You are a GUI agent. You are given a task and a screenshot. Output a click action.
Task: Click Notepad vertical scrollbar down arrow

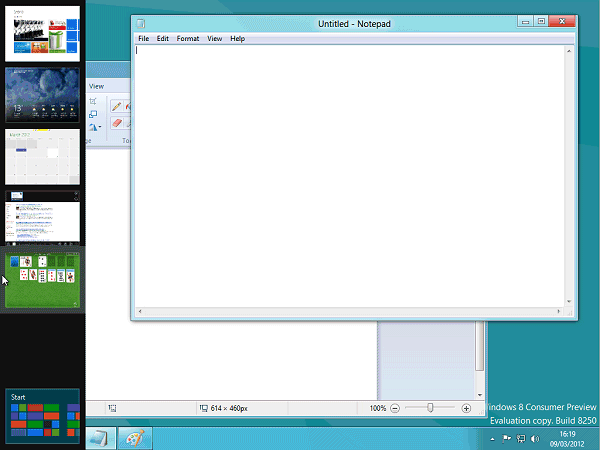[569, 302]
